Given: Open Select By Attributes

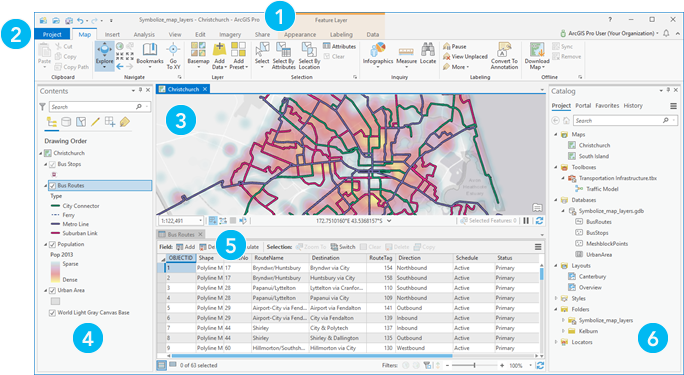Looking at the screenshot, I should tap(284, 56).
